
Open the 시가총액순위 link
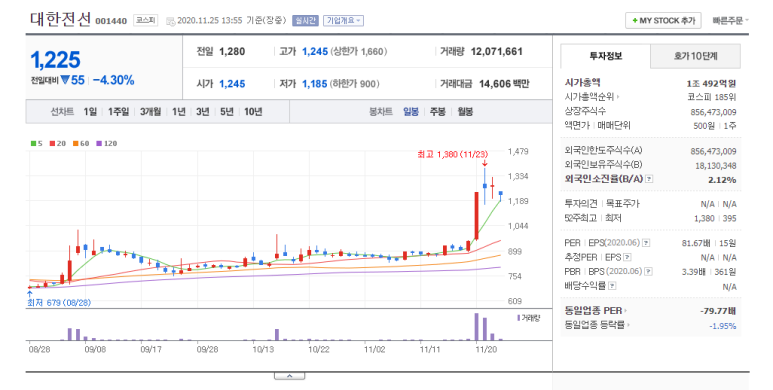(x=592, y=97)
